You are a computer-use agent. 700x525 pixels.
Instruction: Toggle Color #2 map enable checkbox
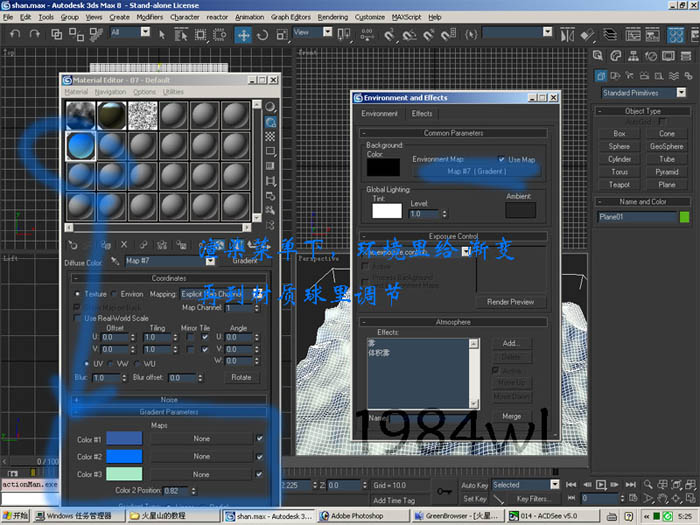[260, 457]
